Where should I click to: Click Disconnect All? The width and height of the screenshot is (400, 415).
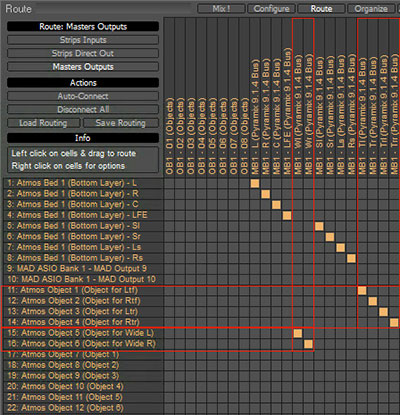click(83, 110)
